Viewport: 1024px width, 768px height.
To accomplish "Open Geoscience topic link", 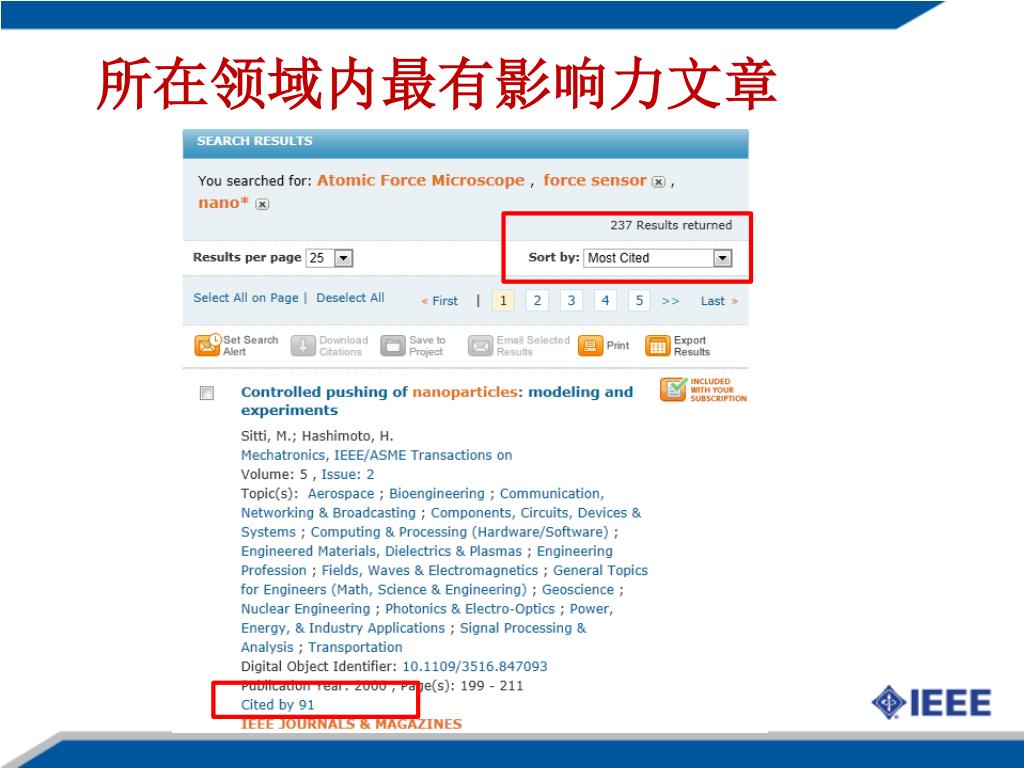I will click(578, 590).
